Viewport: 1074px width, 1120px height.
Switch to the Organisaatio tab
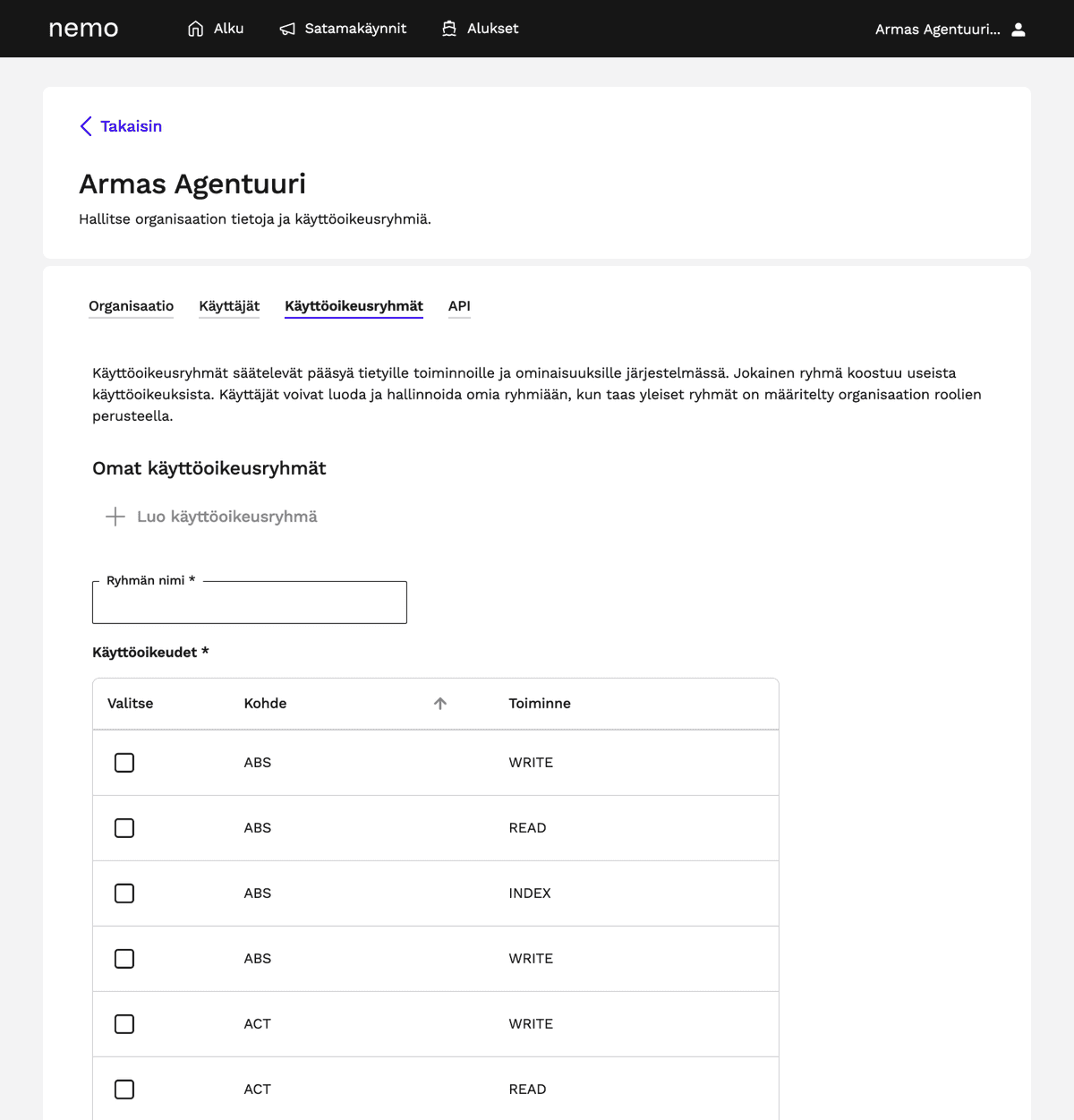[131, 306]
